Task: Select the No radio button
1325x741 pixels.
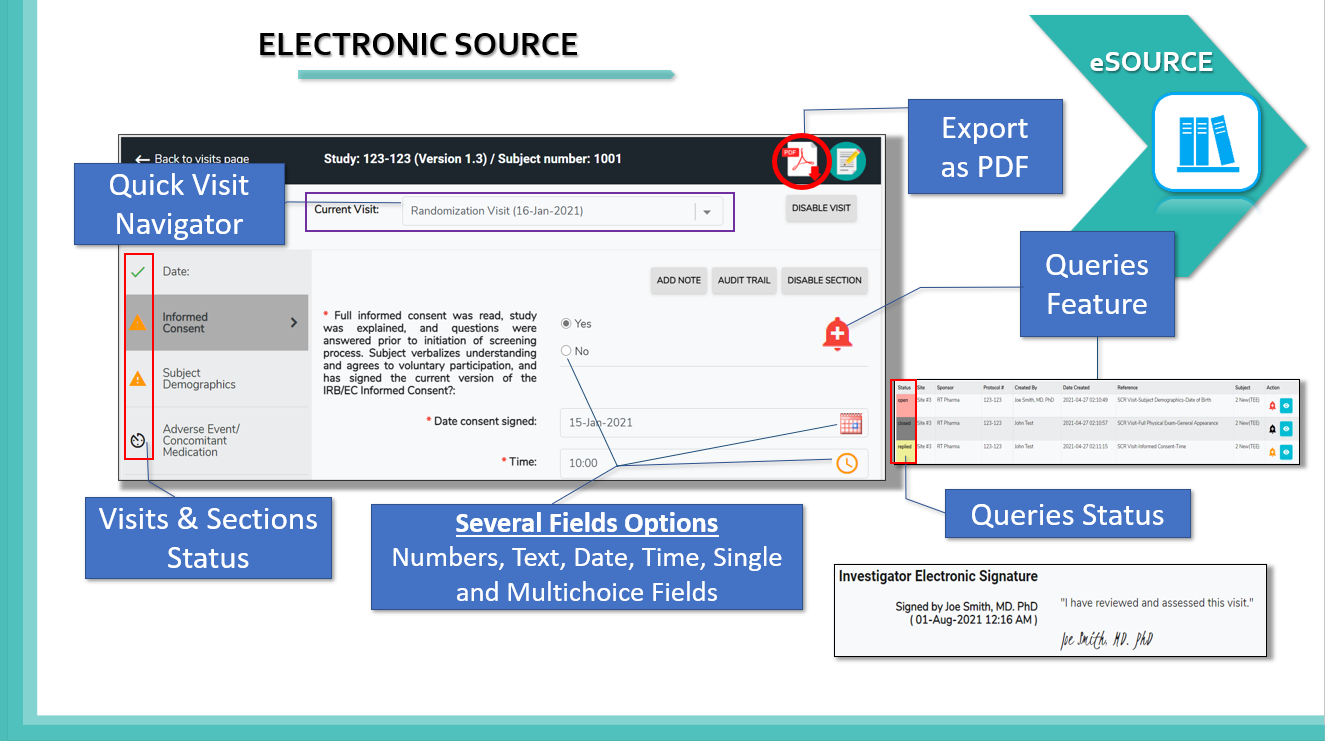Action: (x=565, y=350)
